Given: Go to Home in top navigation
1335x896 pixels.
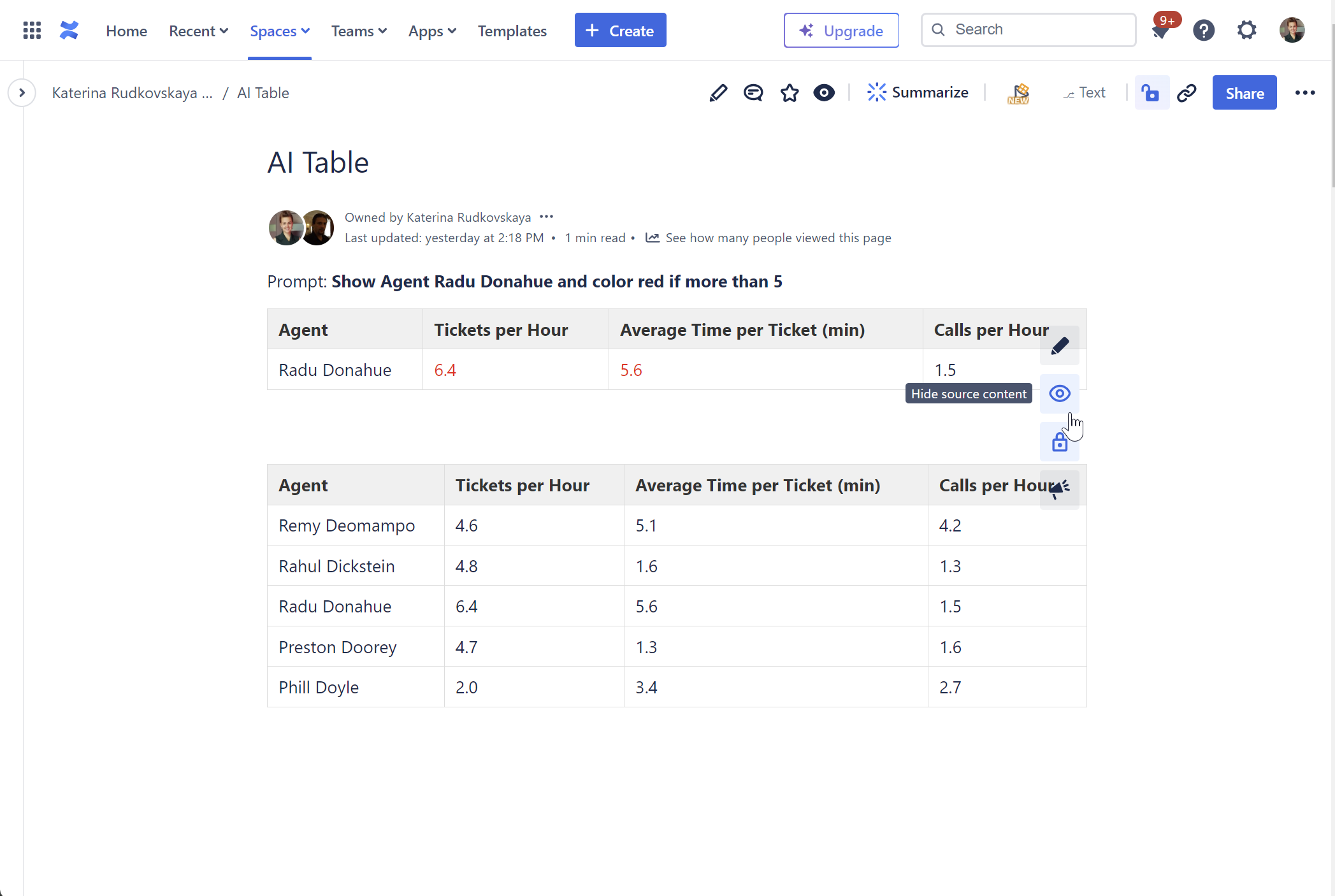Looking at the screenshot, I should coord(126,31).
